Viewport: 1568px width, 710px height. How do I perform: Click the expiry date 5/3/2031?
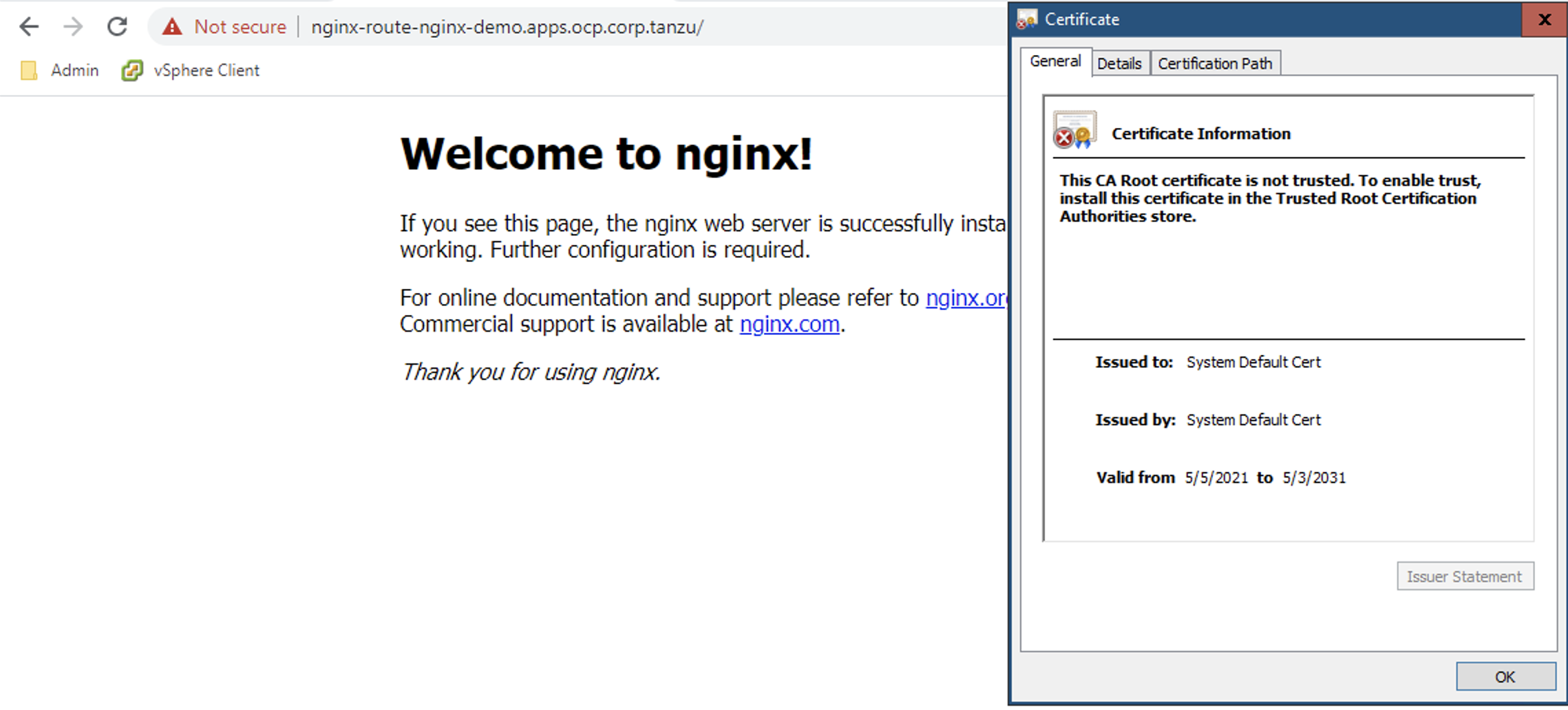pos(1314,478)
